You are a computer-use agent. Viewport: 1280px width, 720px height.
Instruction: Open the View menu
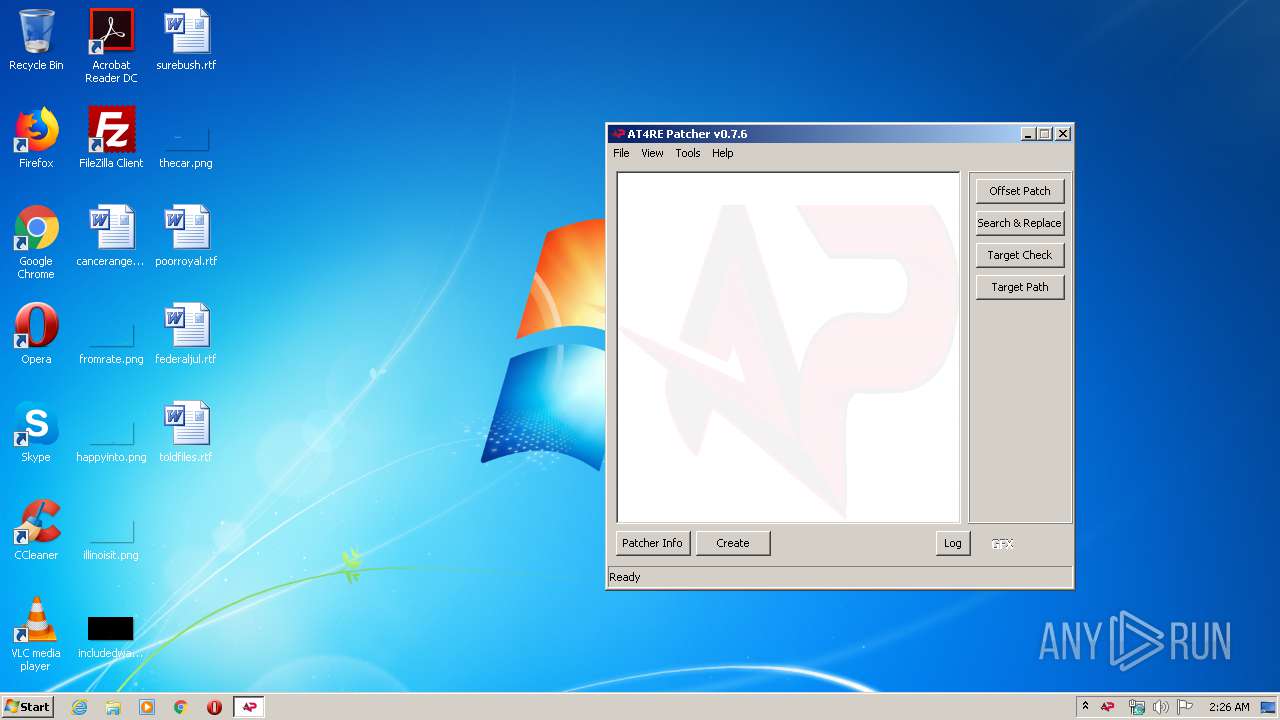652,153
